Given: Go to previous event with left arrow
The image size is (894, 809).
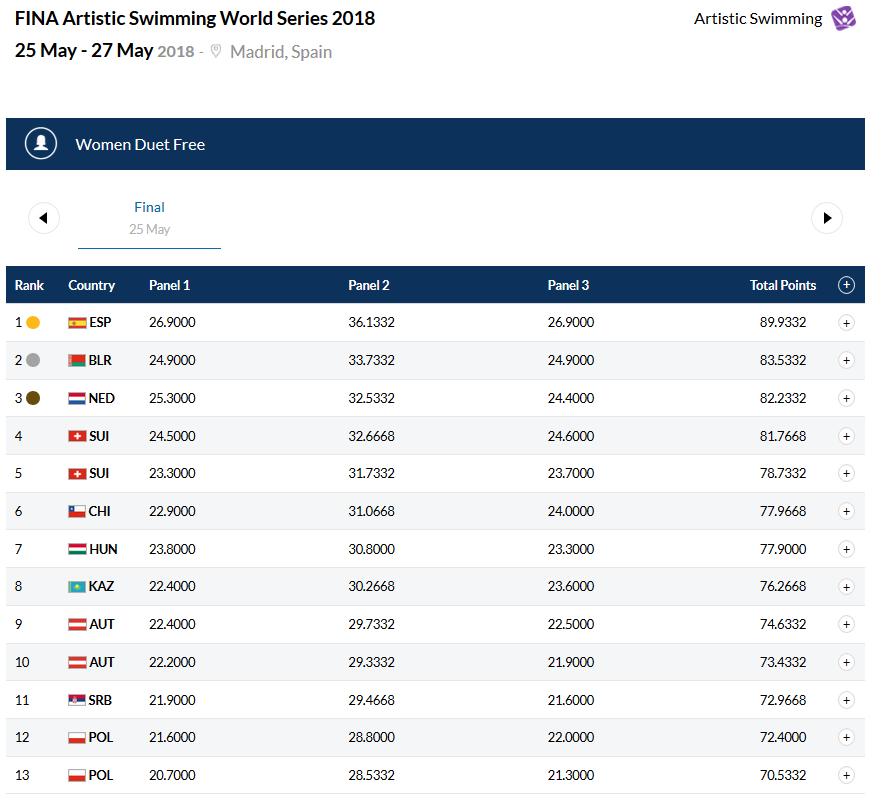Looking at the screenshot, I should pos(44,218).
